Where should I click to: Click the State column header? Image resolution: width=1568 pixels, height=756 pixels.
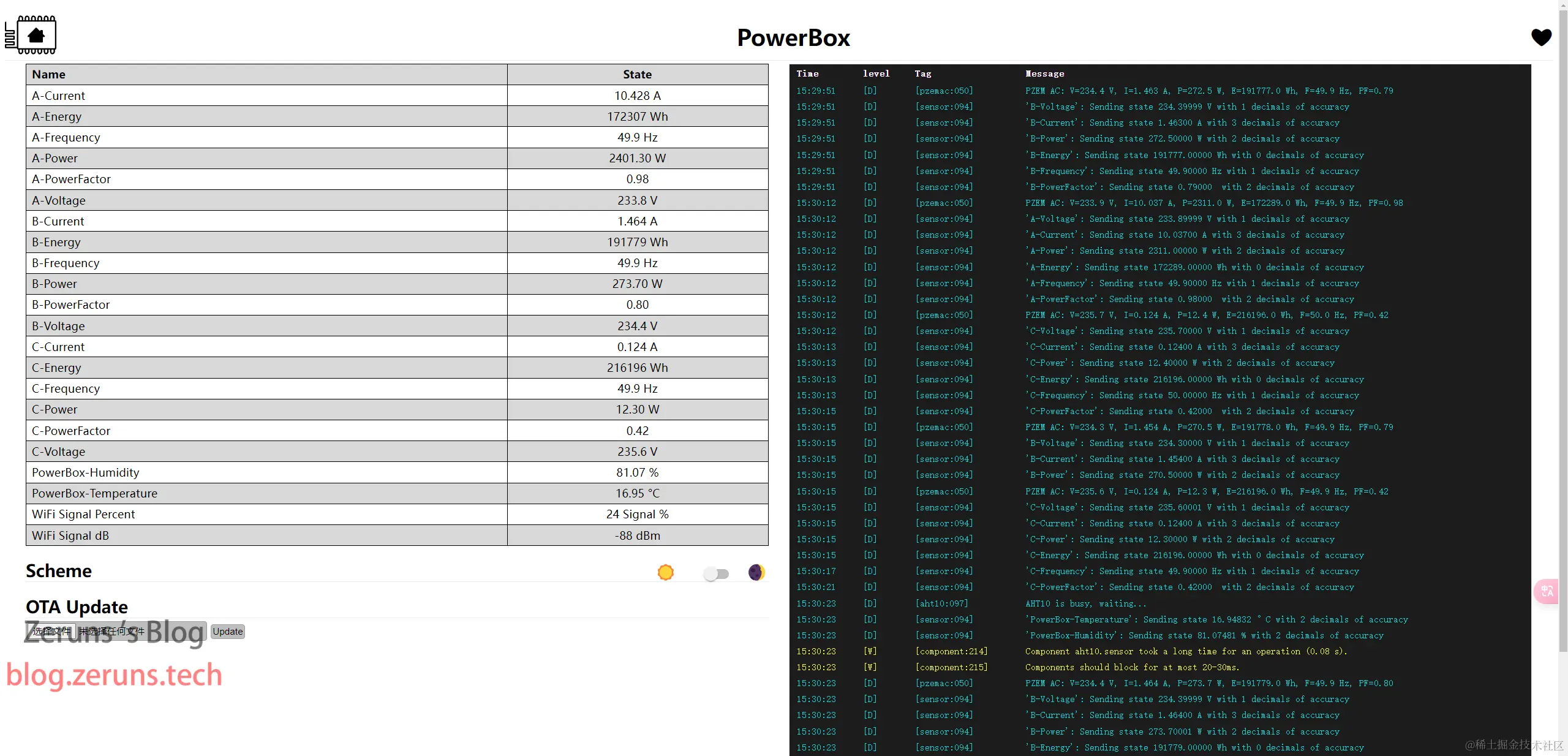click(x=637, y=74)
